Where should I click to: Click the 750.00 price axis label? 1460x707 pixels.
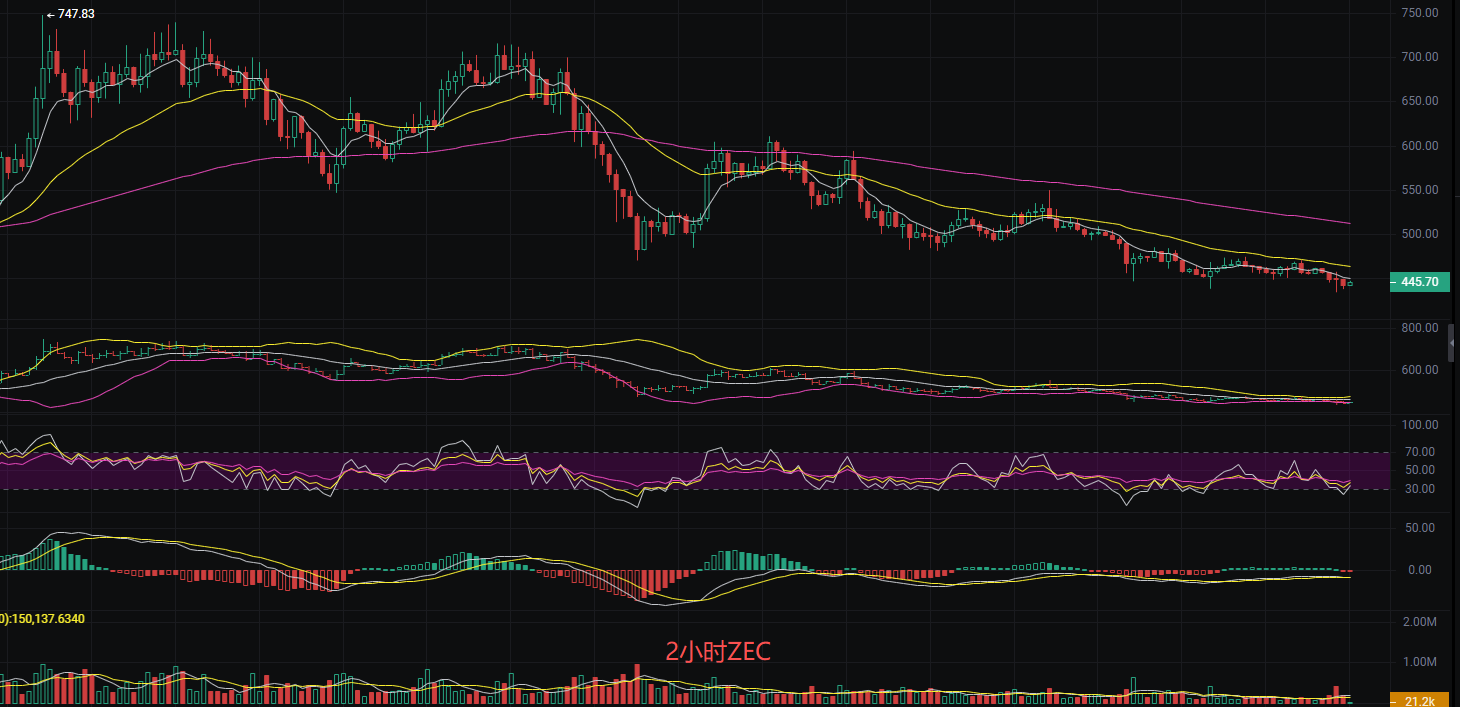(x=1420, y=13)
